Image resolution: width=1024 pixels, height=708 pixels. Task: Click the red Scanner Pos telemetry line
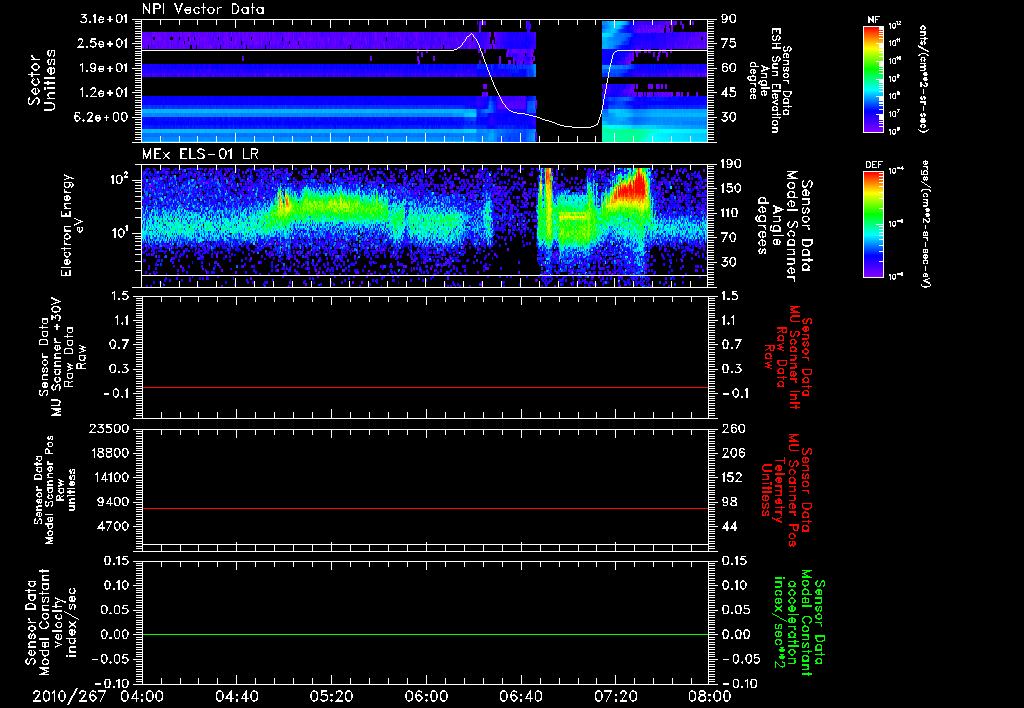424,508
